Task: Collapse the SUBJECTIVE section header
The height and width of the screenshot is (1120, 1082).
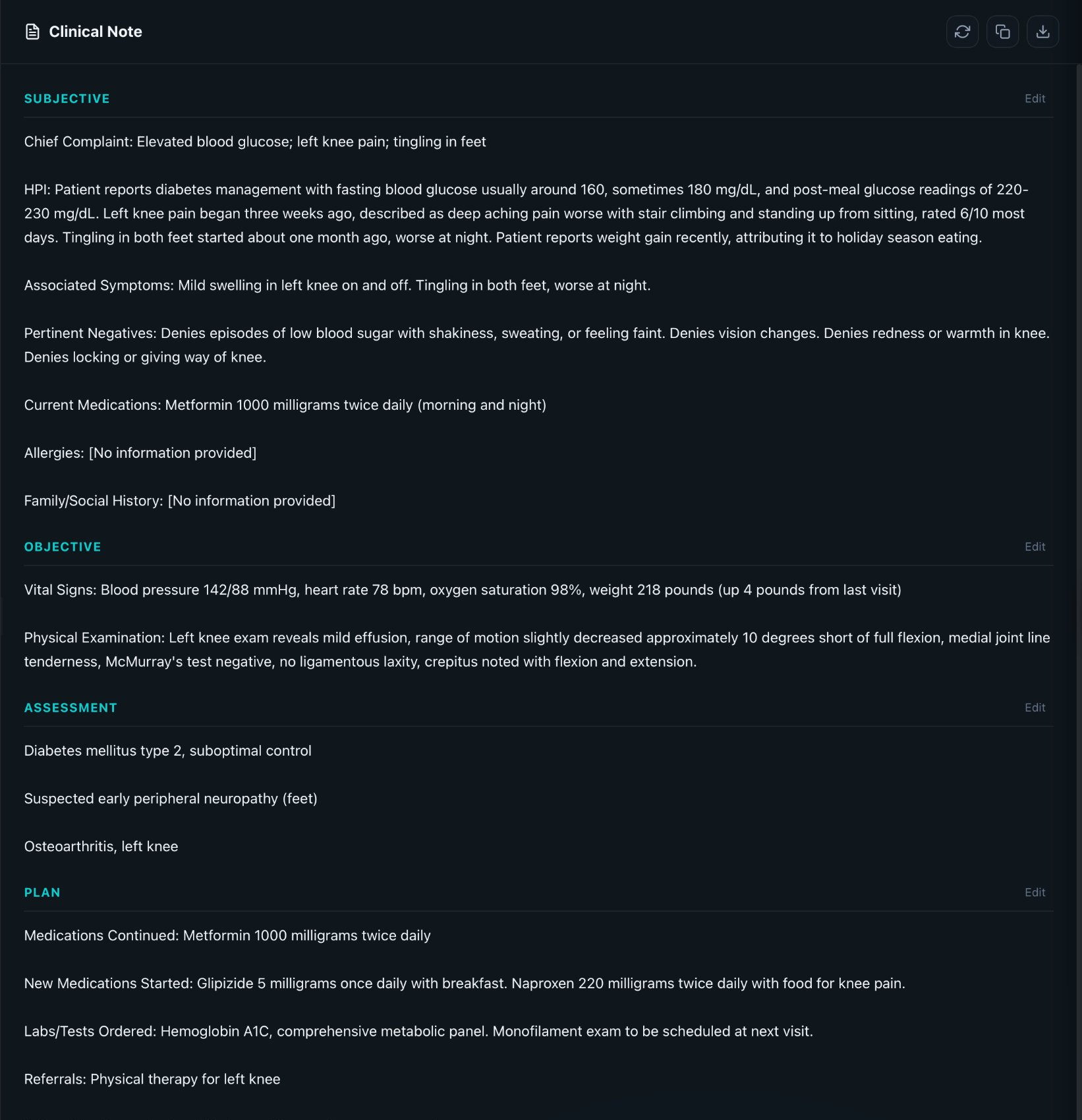Action: click(x=67, y=98)
